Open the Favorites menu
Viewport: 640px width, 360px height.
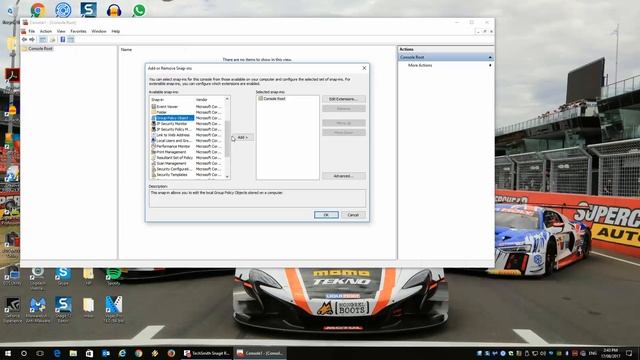click(78, 31)
